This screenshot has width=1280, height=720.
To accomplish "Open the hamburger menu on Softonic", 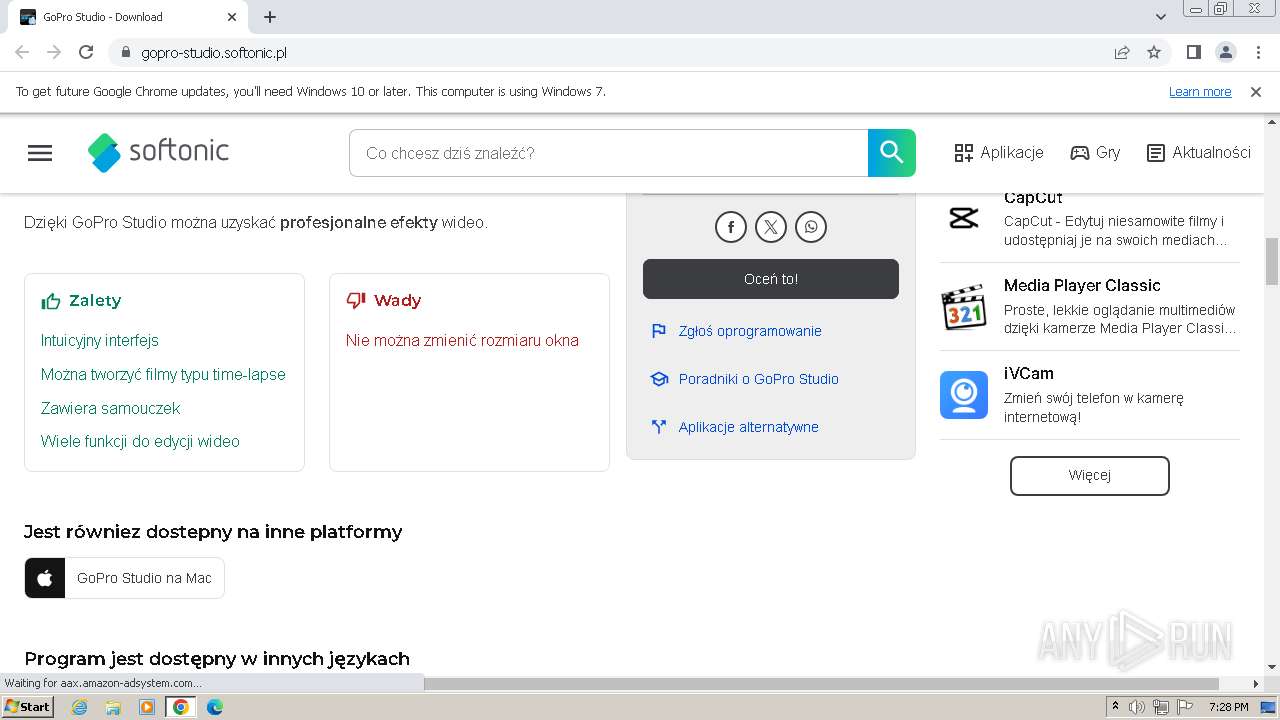I will [x=40, y=153].
